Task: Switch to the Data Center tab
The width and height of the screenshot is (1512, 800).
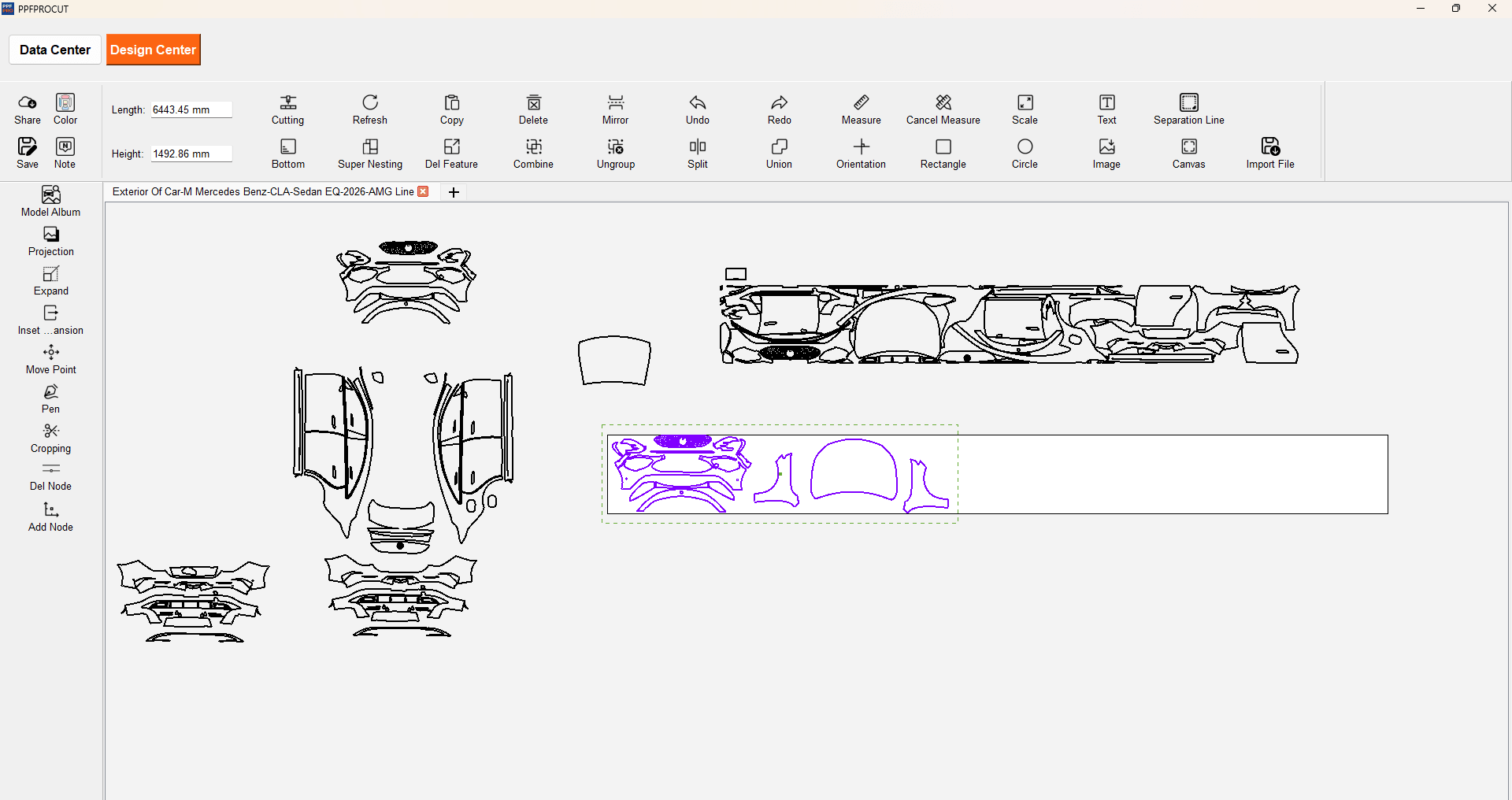Action: coord(55,50)
